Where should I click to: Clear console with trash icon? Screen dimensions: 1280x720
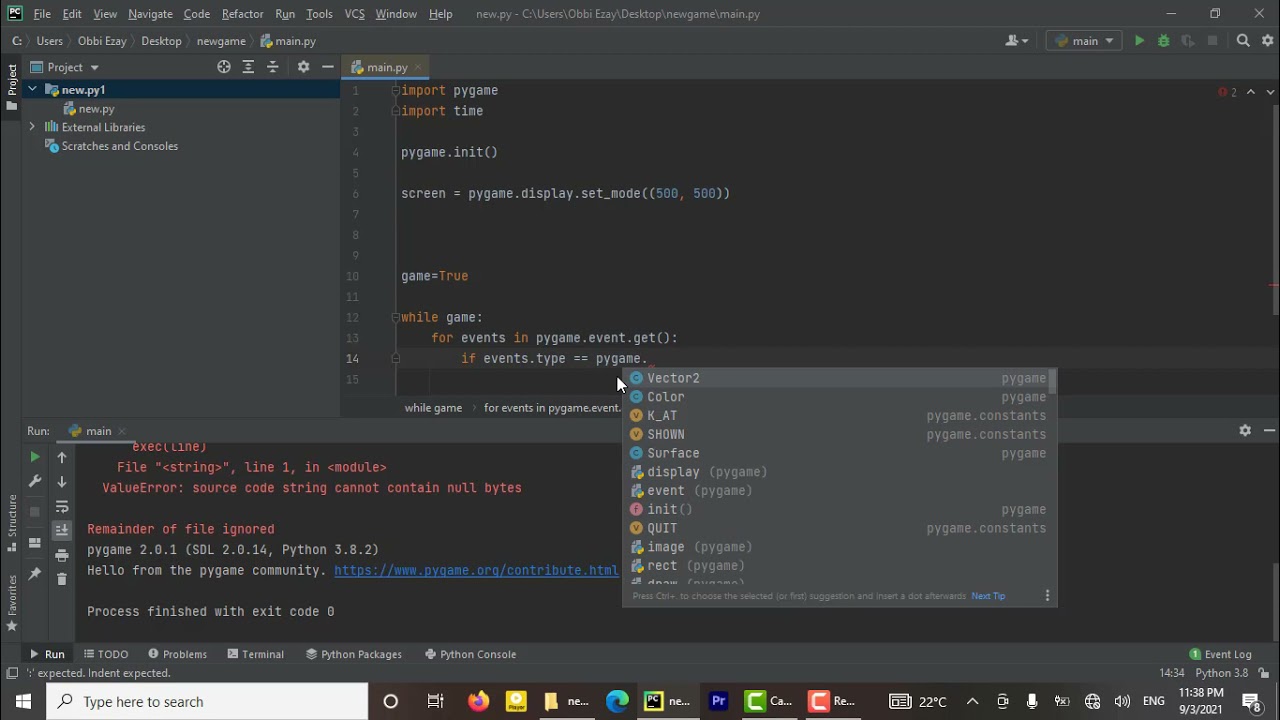coord(62,579)
